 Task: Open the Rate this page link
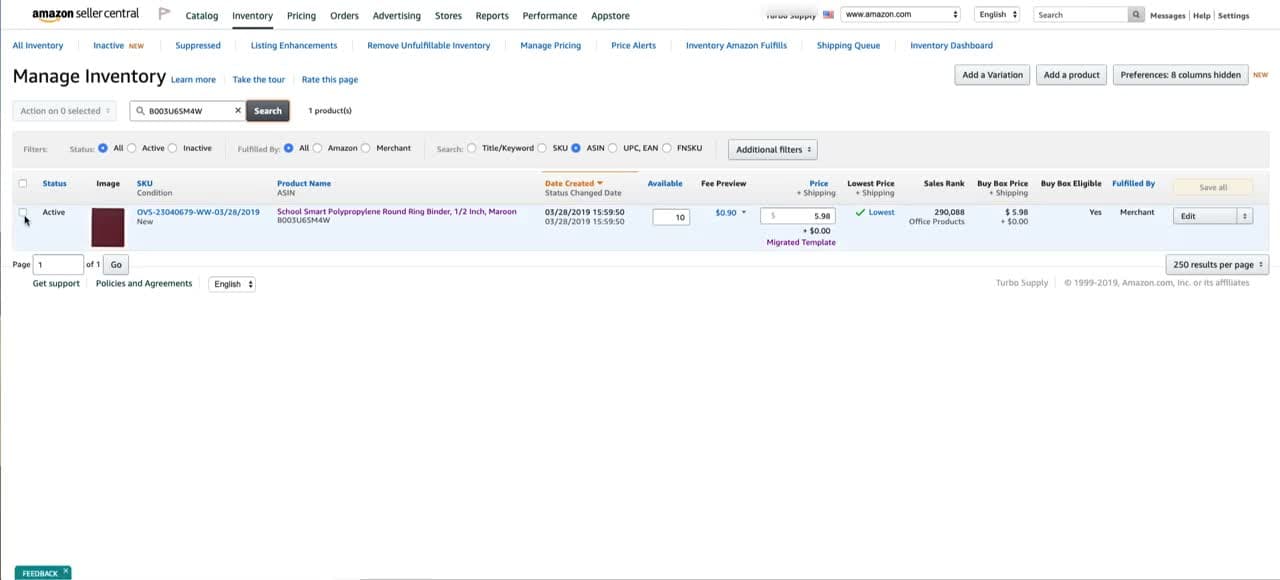pyautogui.click(x=330, y=80)
